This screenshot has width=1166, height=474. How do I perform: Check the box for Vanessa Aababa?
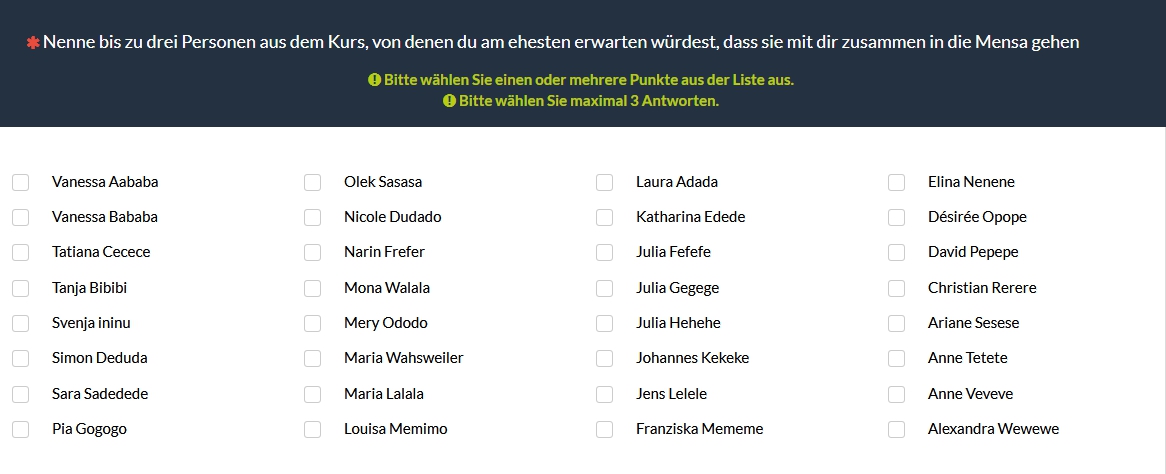coord(20,182)
